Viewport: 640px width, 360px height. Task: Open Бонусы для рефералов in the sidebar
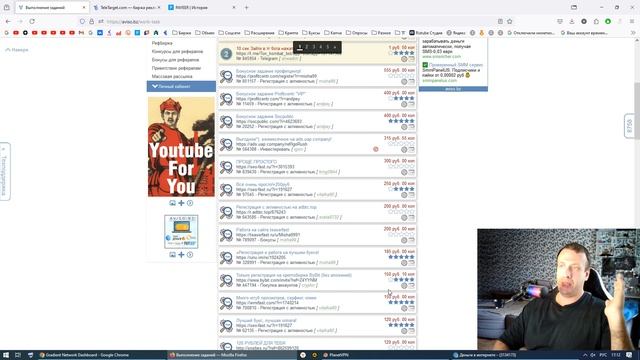(175, 60)
